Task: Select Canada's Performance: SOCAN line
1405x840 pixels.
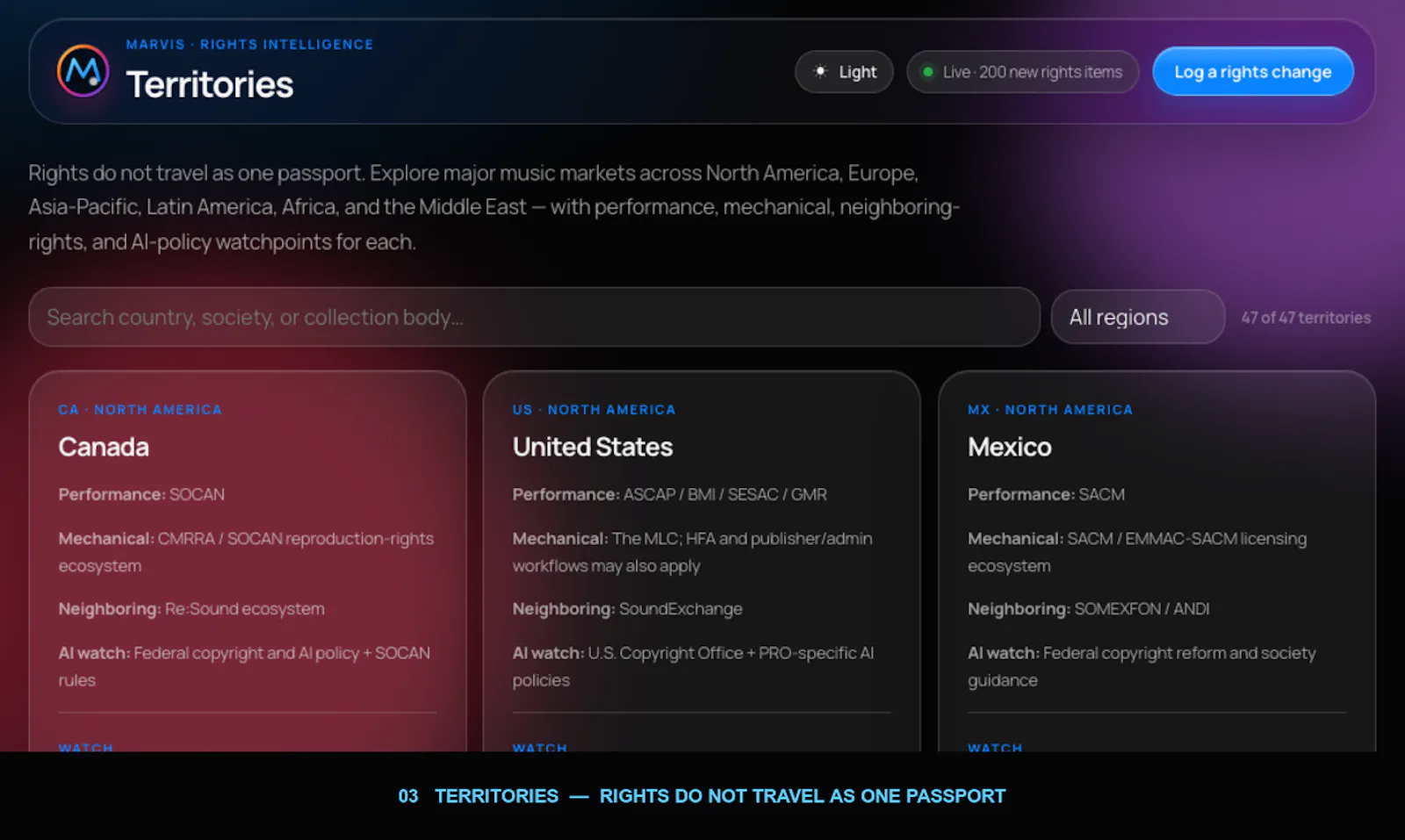Action: pos(141,494)
